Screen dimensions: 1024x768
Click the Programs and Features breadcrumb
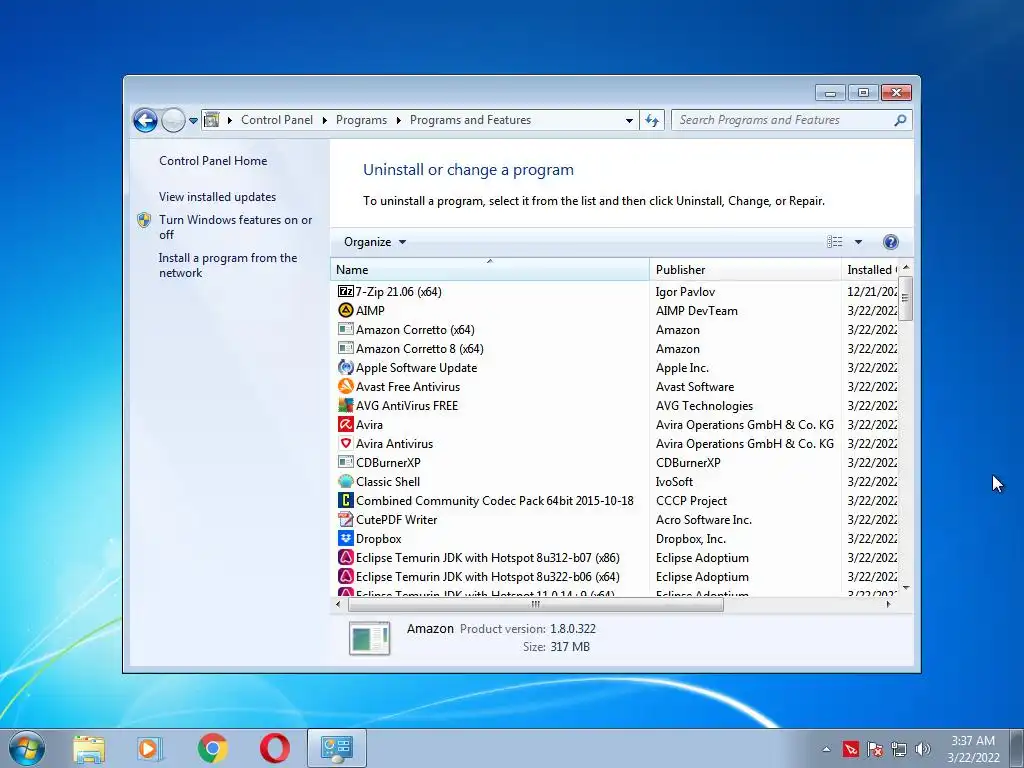coord(470,120)
